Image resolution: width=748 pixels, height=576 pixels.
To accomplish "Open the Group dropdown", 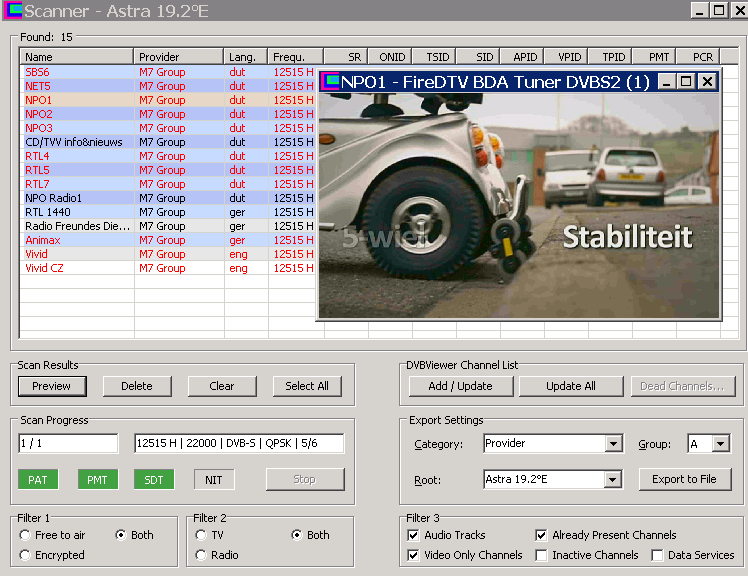I will [721, 443].
